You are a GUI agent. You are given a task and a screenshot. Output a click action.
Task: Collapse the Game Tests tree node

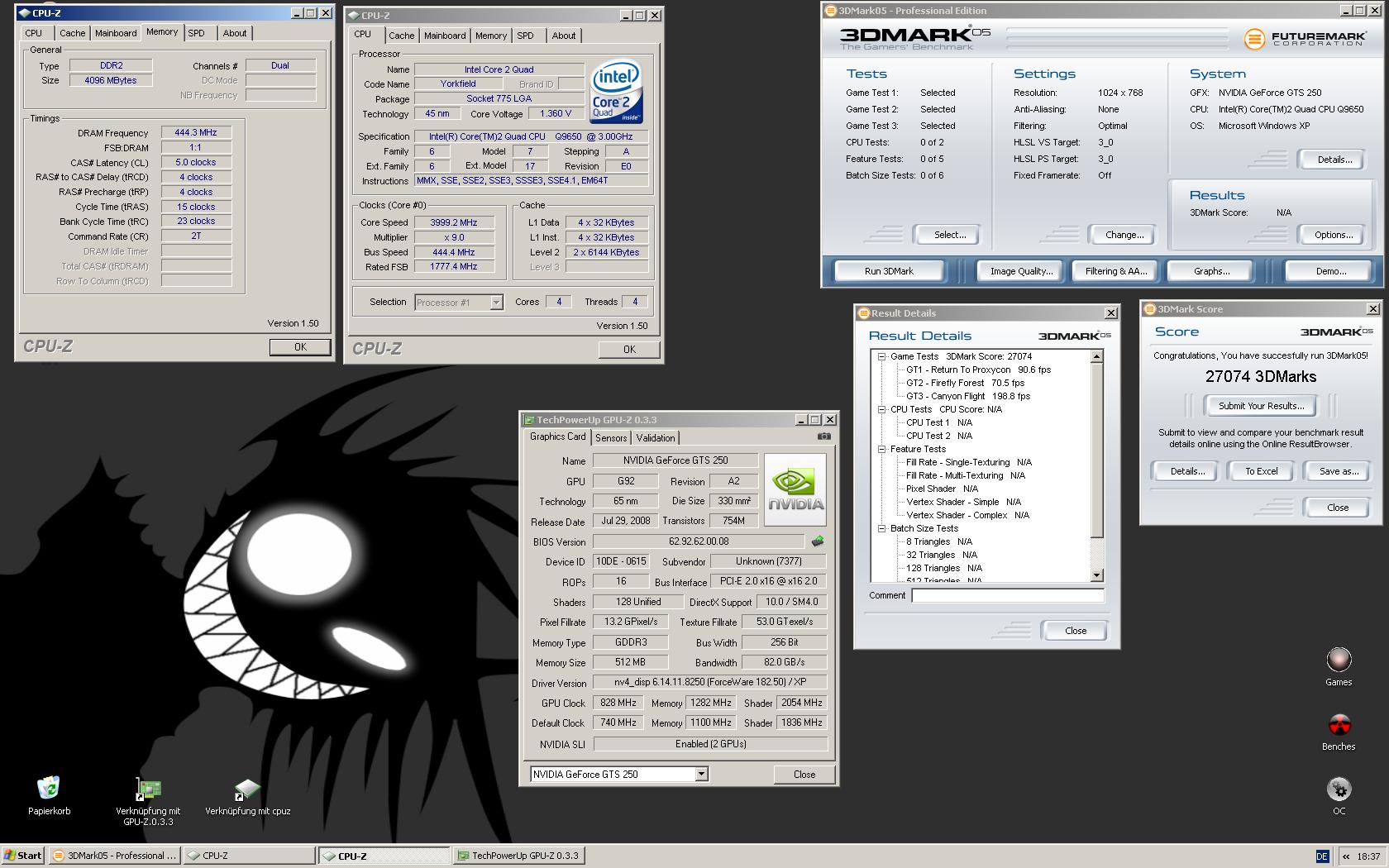point(881,356)
